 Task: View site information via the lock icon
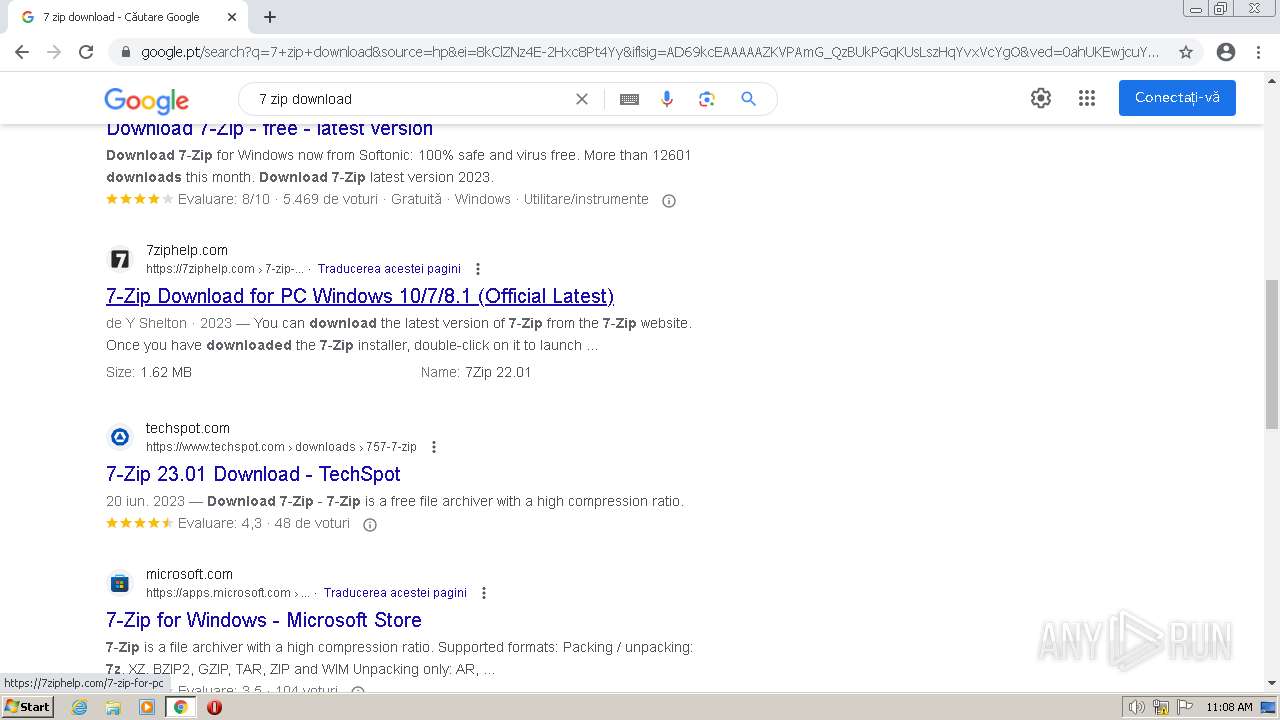tap(125, 52)
